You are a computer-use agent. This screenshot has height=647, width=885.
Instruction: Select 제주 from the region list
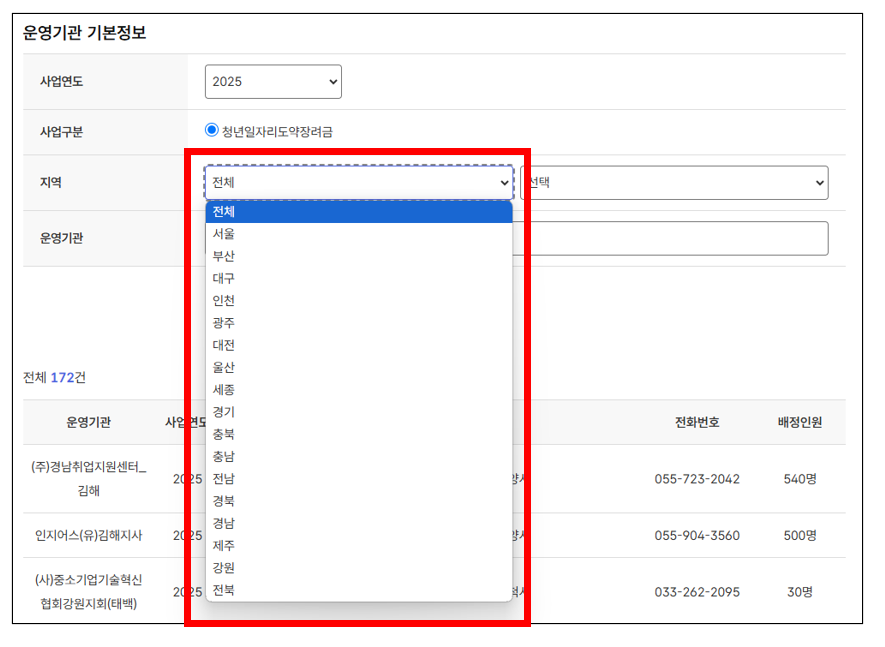pos(225,546)
